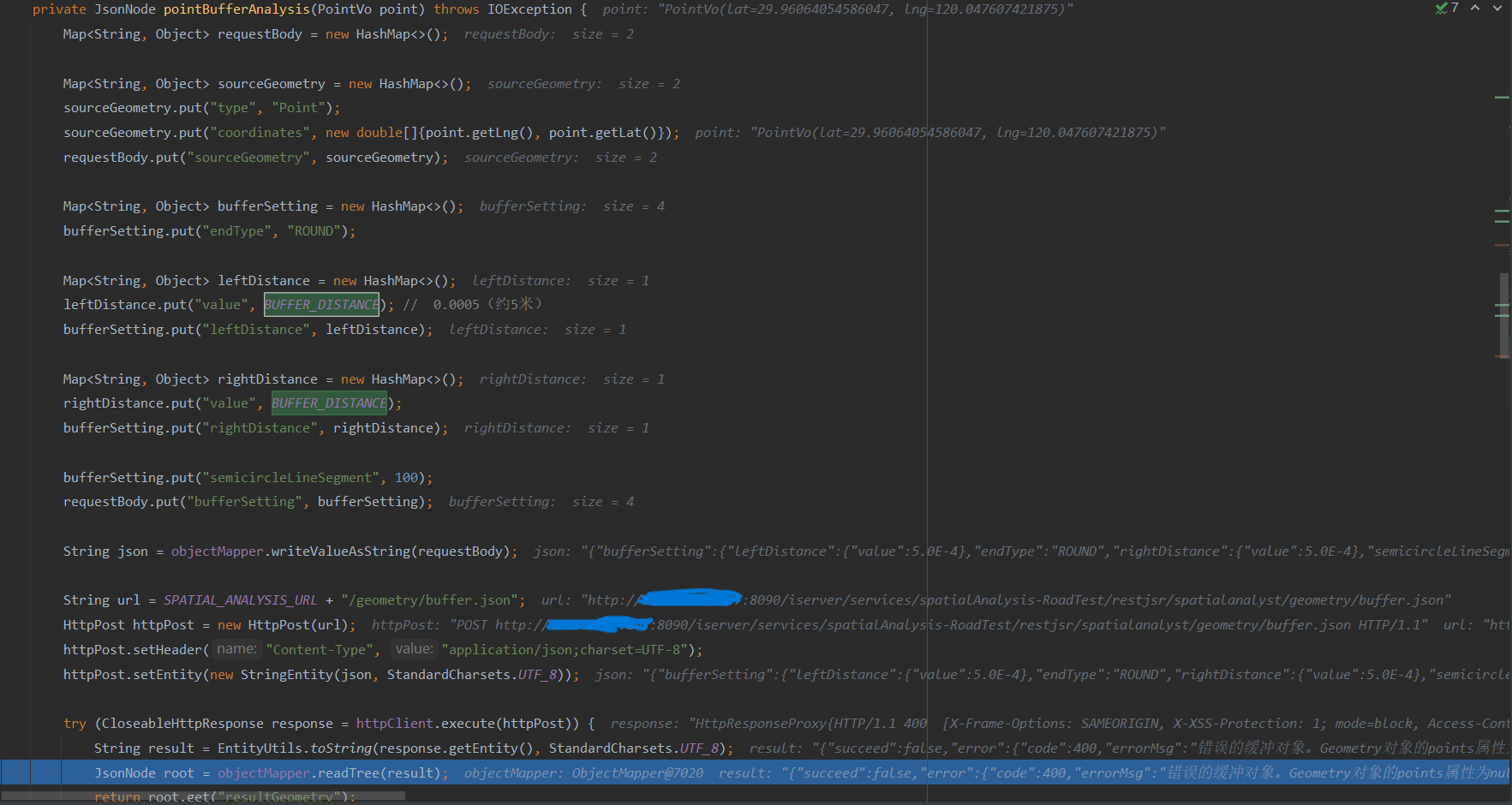This screenshot has width=1512, height=805.
Task: Jump to previous highlighted problem arrow
Action: point(1475,9)
